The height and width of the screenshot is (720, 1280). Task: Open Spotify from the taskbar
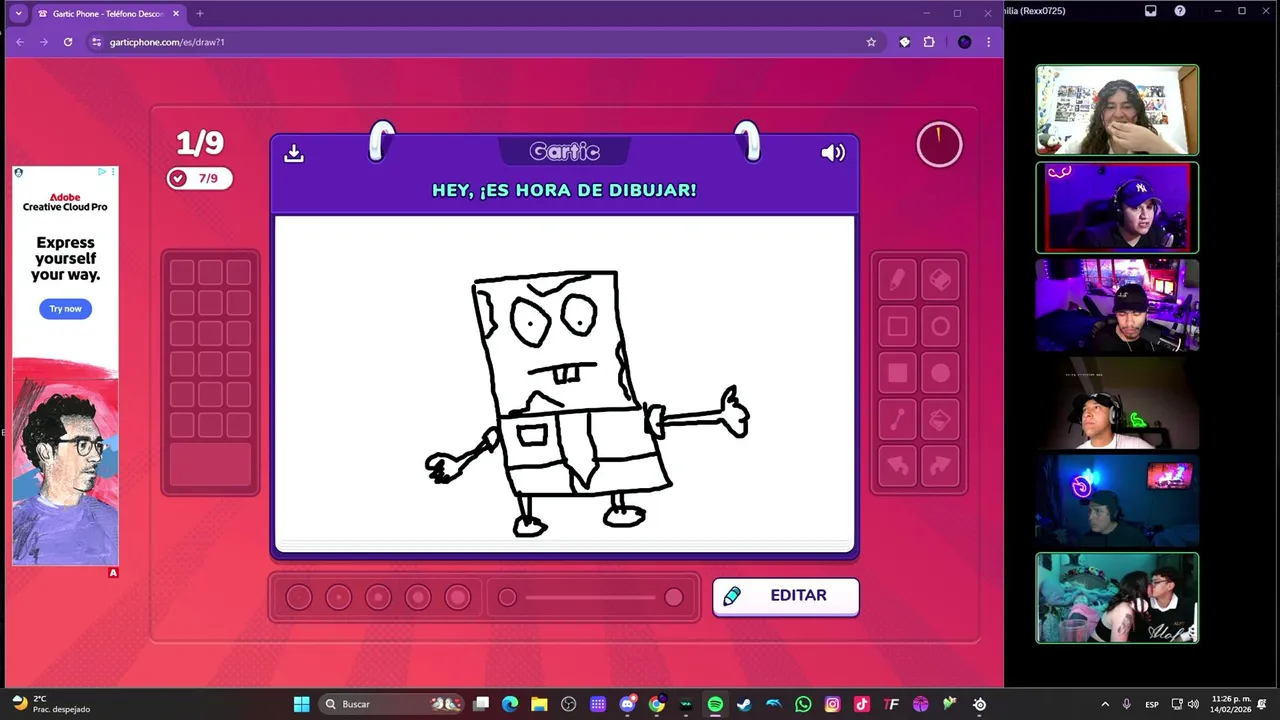click(x=715, y=704)
